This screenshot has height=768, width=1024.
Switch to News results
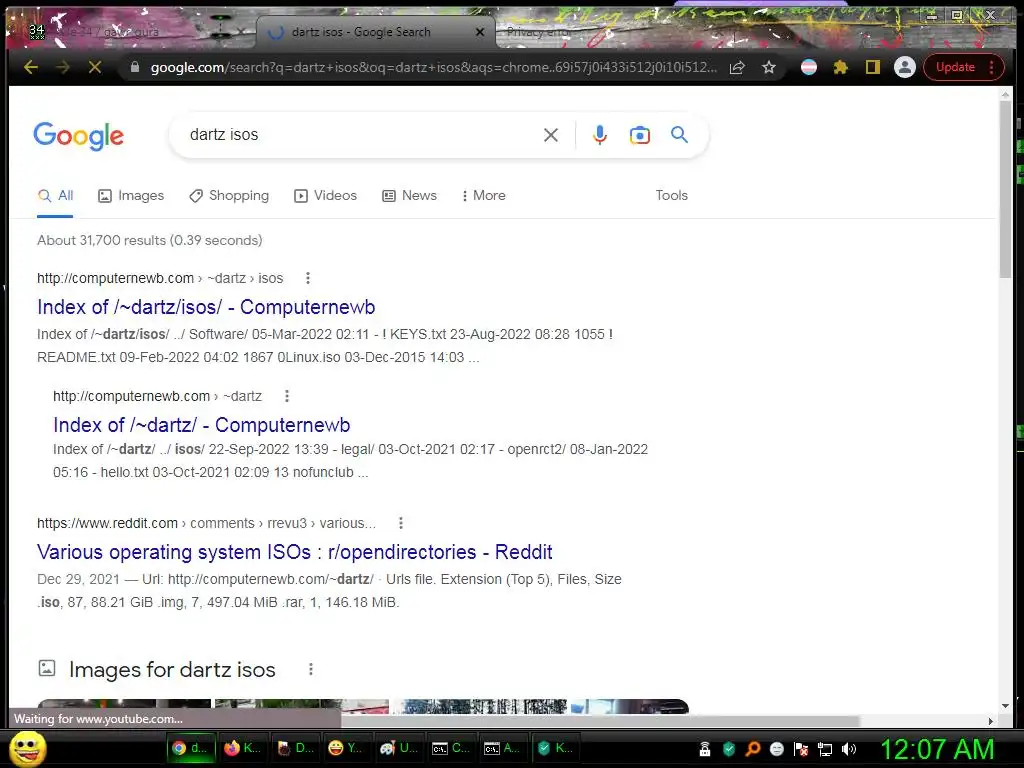click(409, 196)
